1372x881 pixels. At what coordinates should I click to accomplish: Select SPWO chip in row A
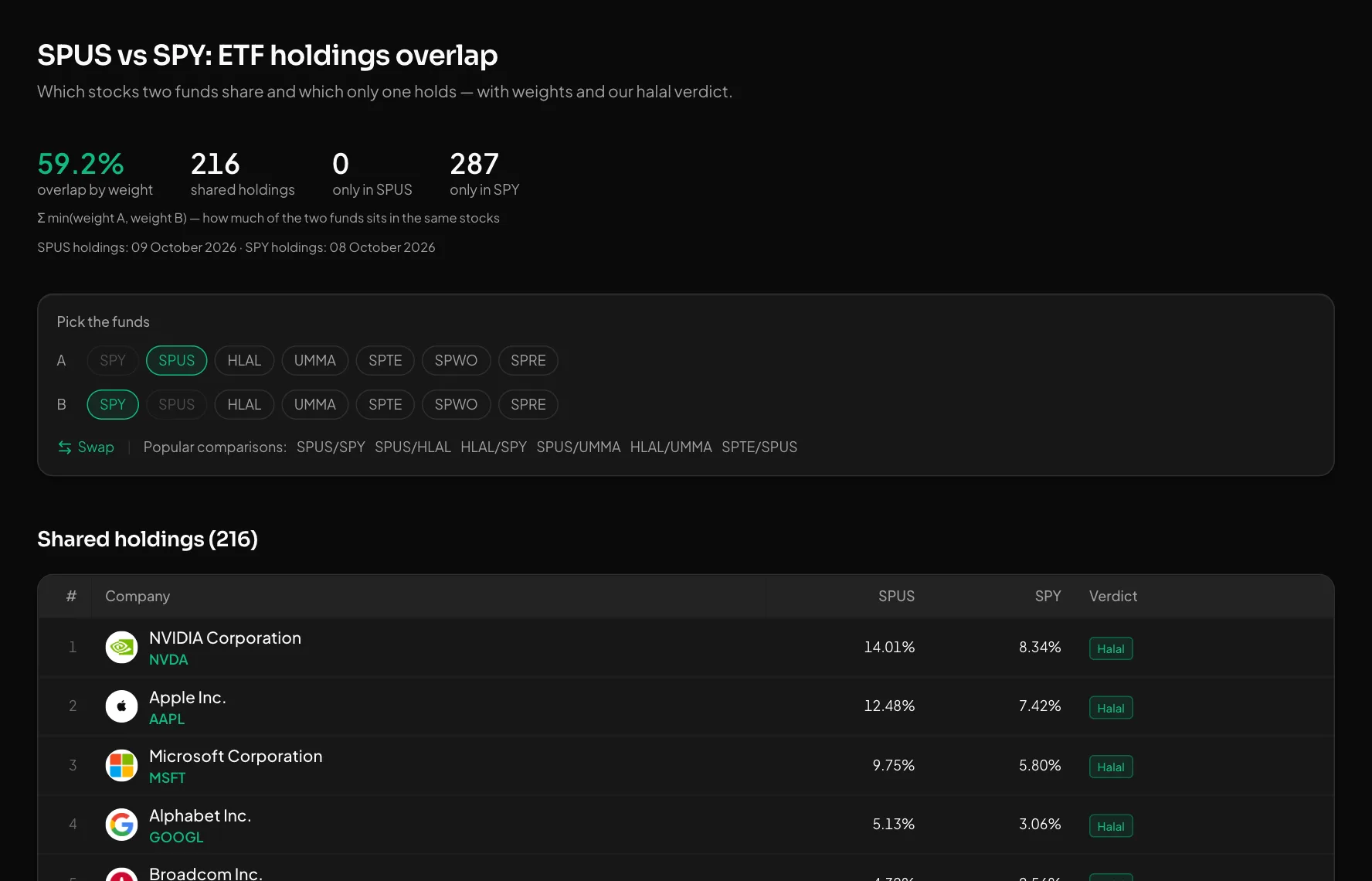click(x=456, y=360)
